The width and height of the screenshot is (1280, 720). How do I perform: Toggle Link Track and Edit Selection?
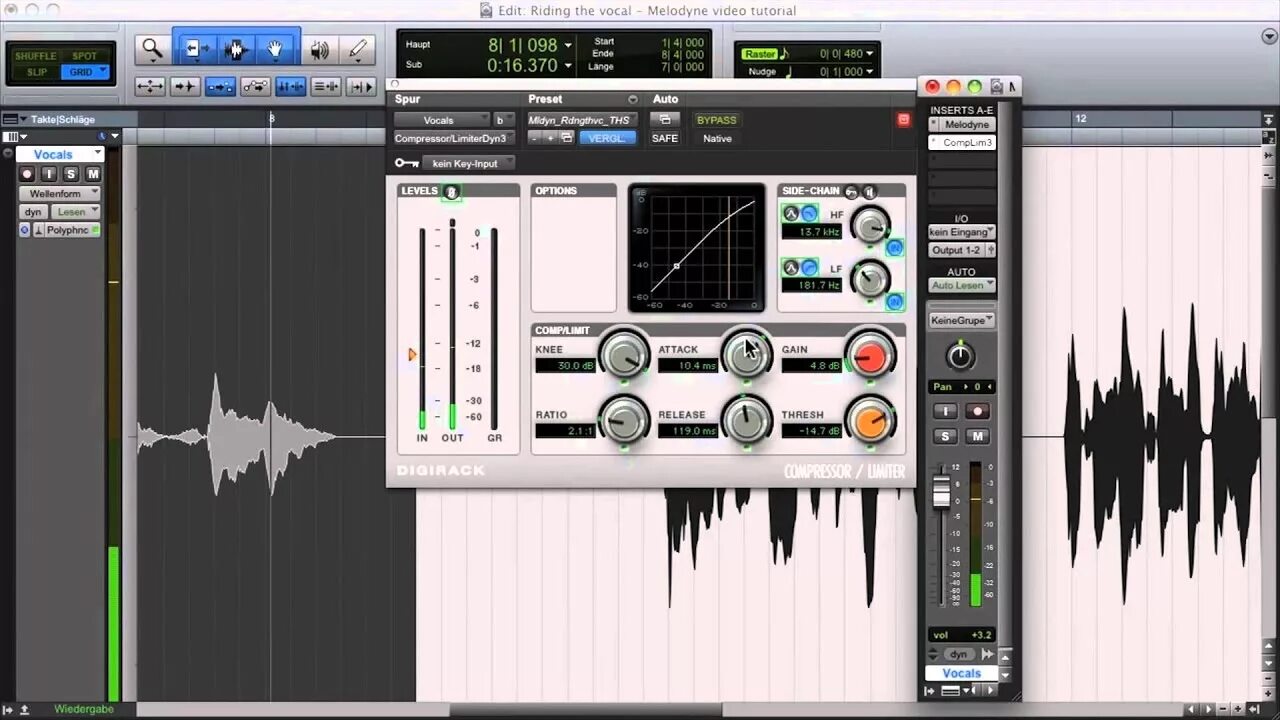326,87
